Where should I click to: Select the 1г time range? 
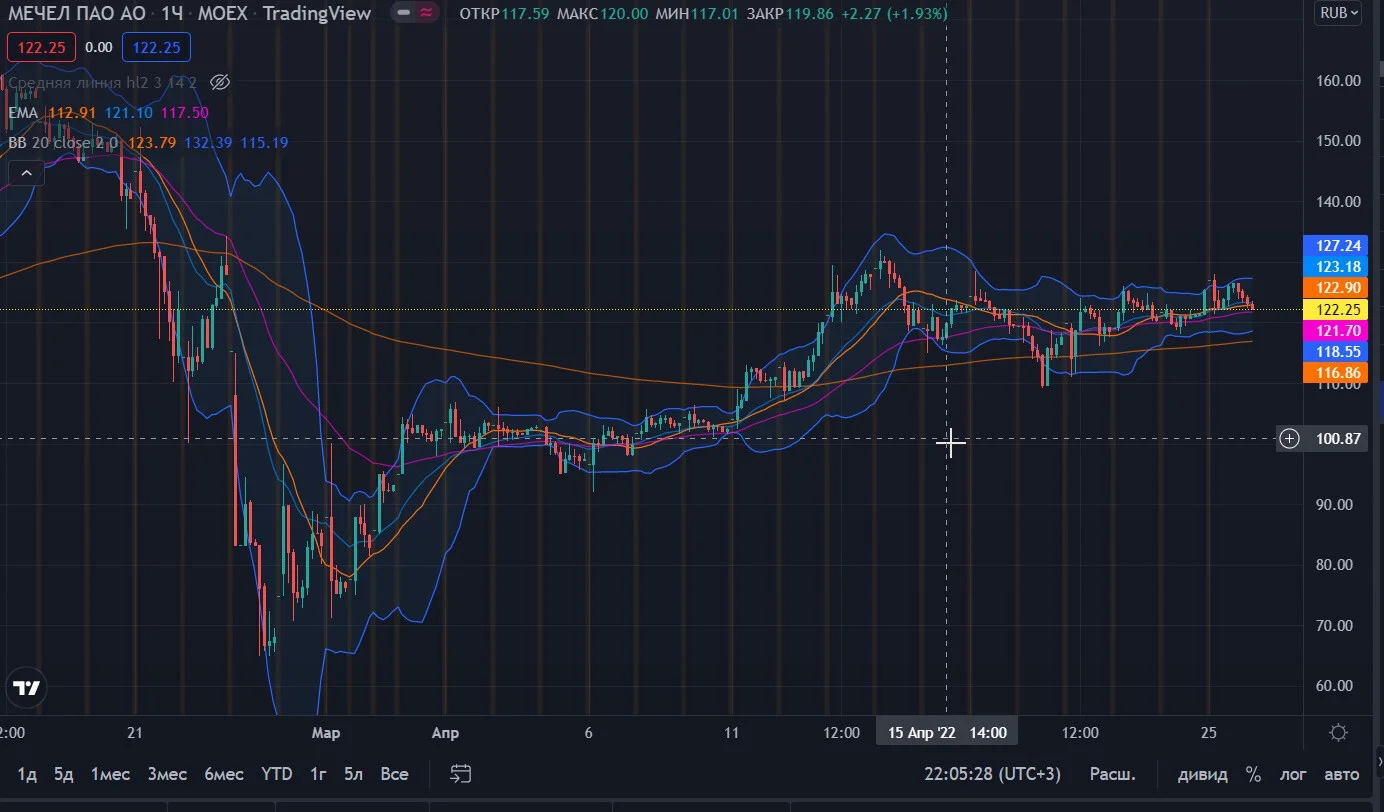coord(319,774)
